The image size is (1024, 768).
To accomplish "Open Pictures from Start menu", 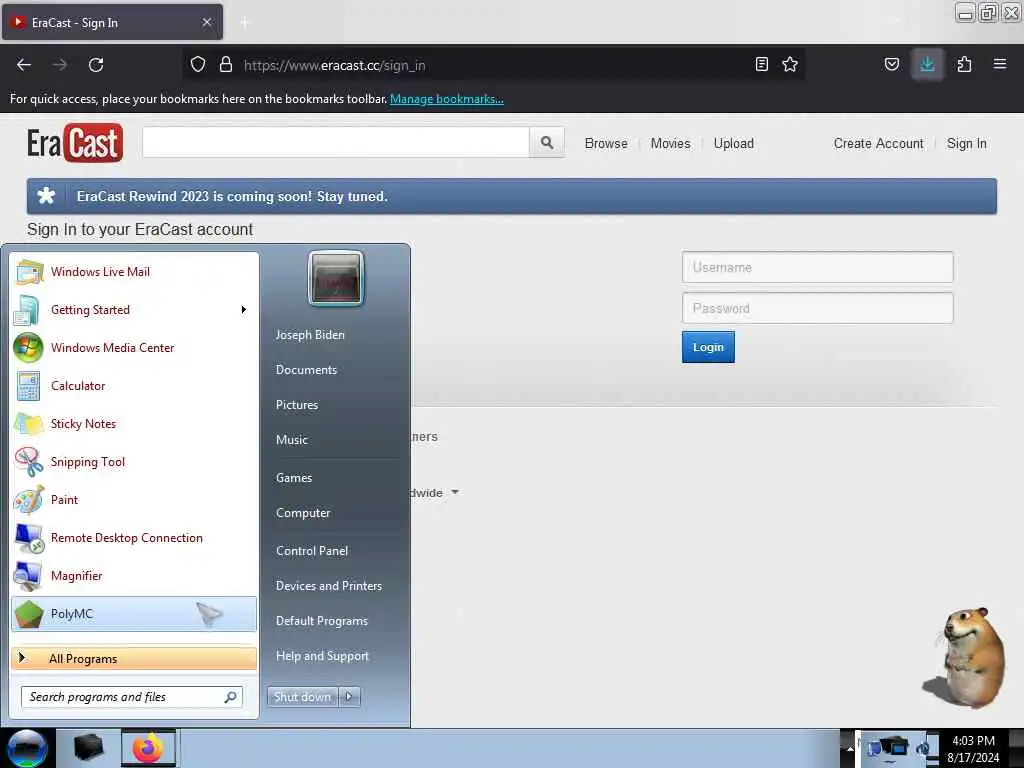I will [x=297, y=405].
